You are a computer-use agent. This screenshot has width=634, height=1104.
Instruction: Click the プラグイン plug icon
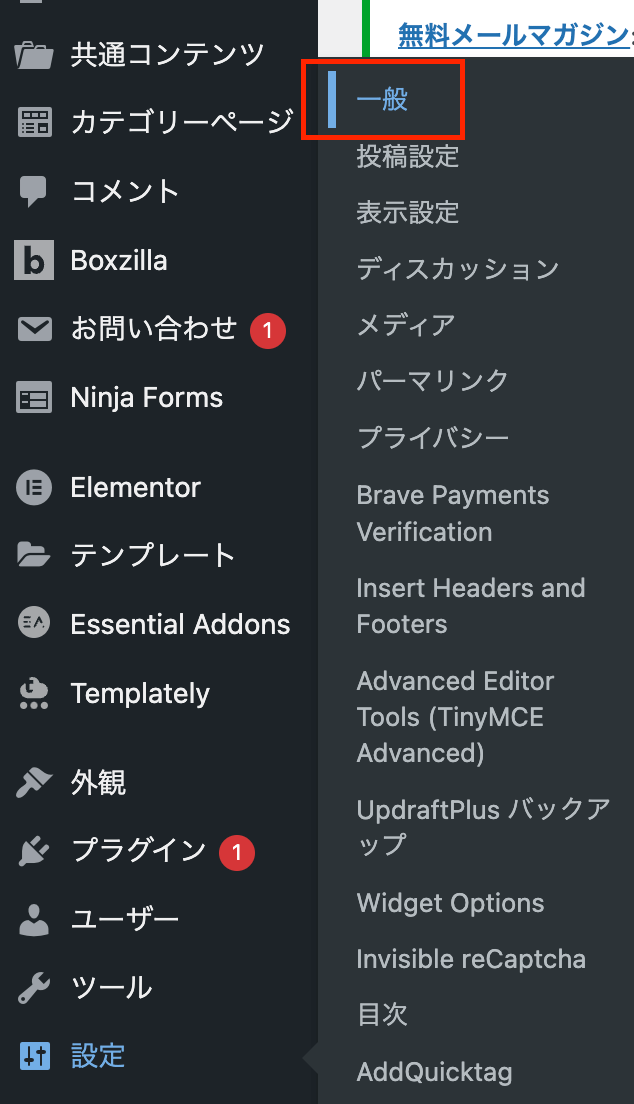34,851
